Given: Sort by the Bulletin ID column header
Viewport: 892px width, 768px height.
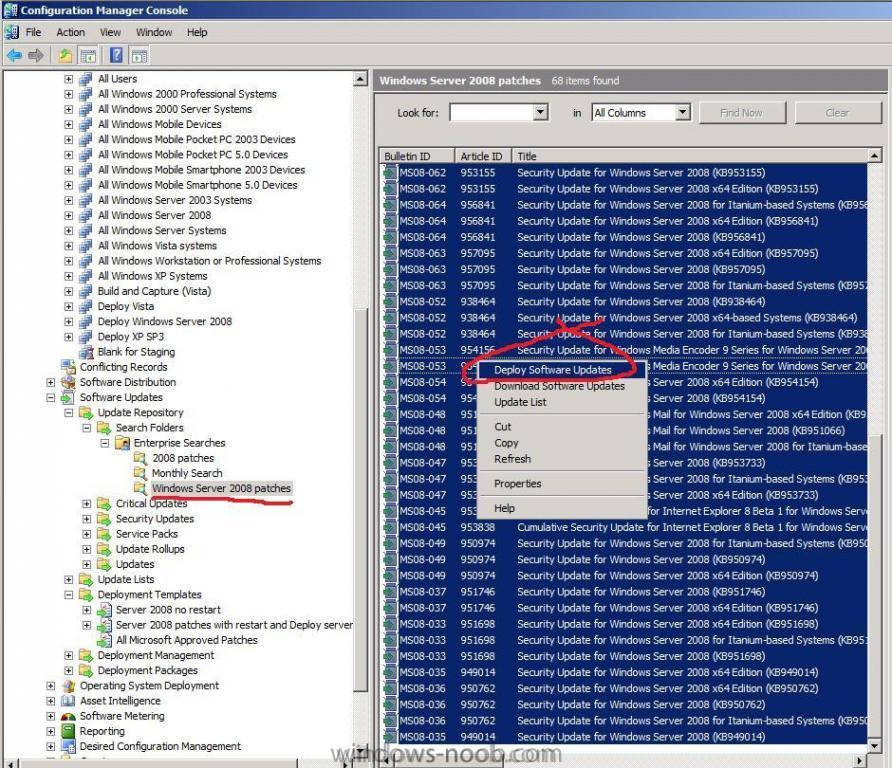Looking at the screenshot, I should click(x=417, y=156).
